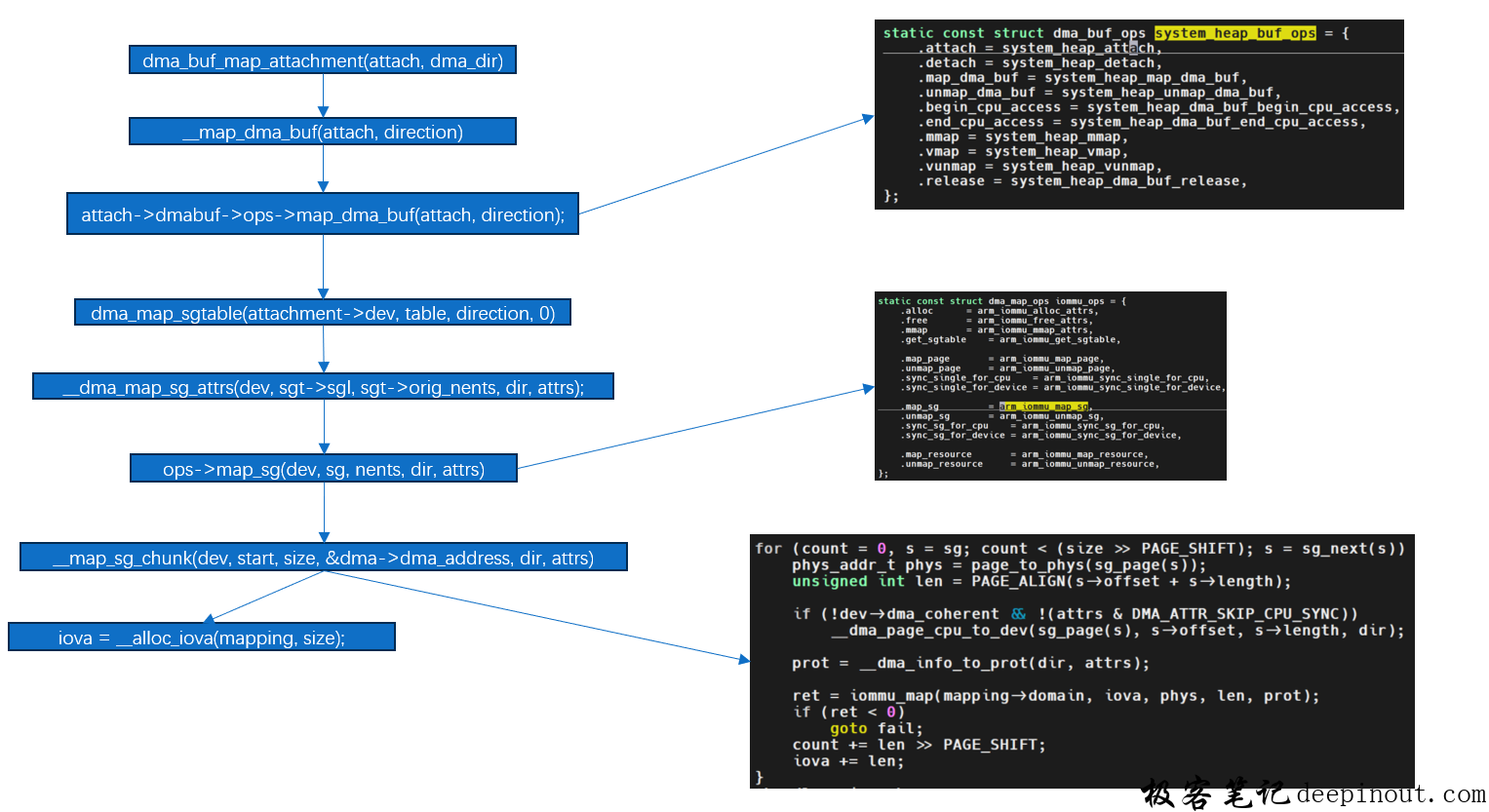Click the if (!dev->dma_coherent condition line
Image resolution: width=1489 pixels, height=812 pixels.
pos(1076,614)
